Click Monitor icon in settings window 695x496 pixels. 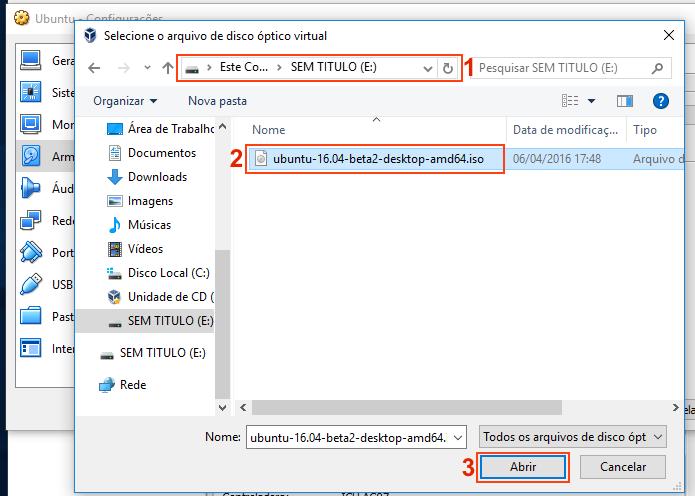point(31,124)
